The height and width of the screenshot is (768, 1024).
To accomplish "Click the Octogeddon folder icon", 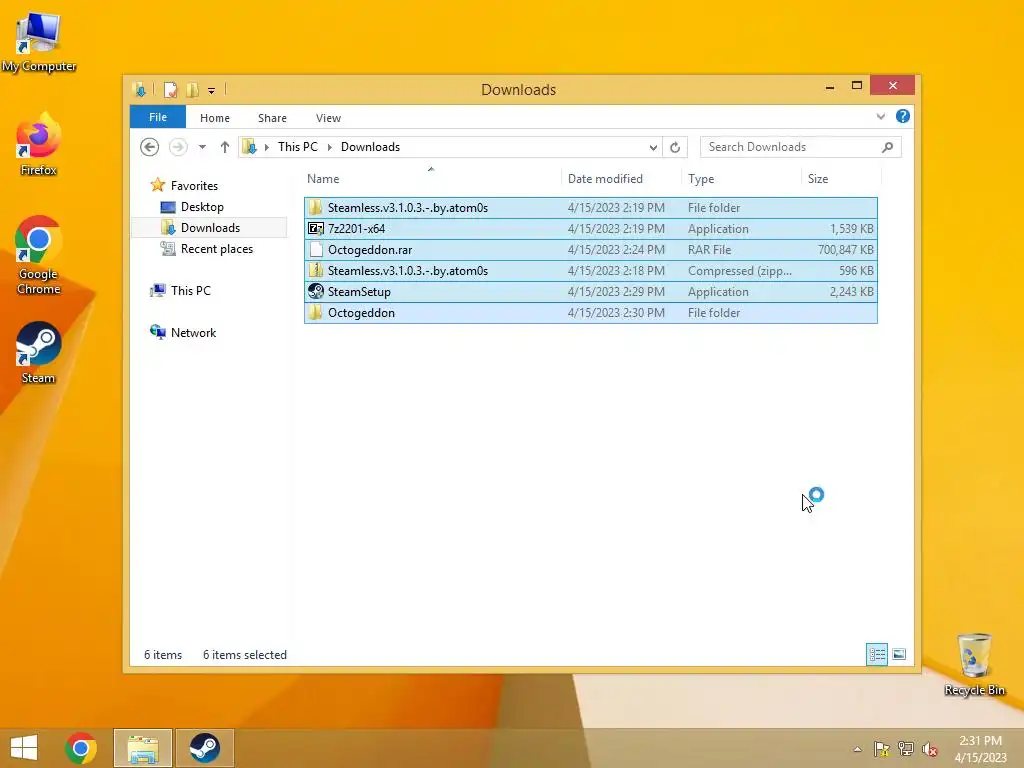I will (316, 312).
